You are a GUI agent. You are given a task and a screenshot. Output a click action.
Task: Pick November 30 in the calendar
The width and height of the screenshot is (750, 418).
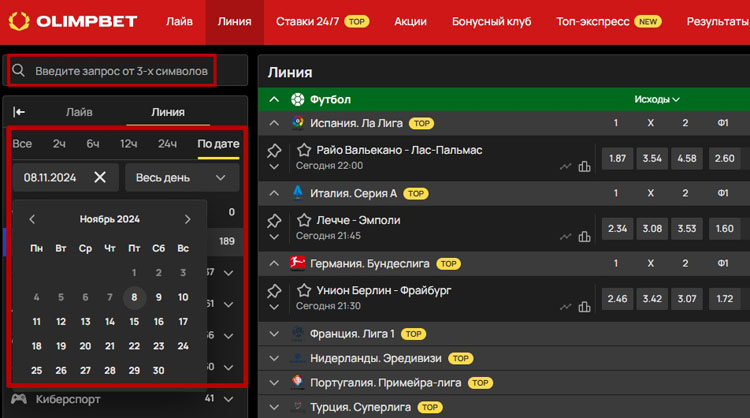pos(159,370)
